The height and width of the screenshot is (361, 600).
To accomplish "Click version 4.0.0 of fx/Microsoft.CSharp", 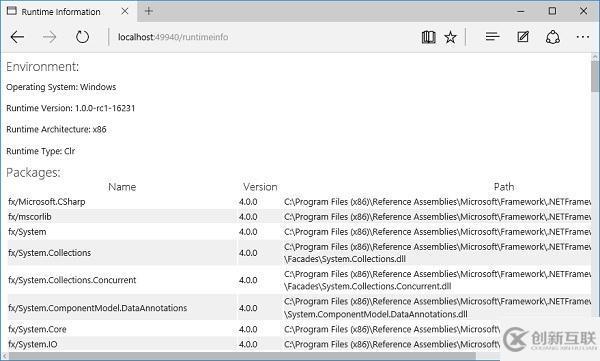I will [x=248, y=202].
